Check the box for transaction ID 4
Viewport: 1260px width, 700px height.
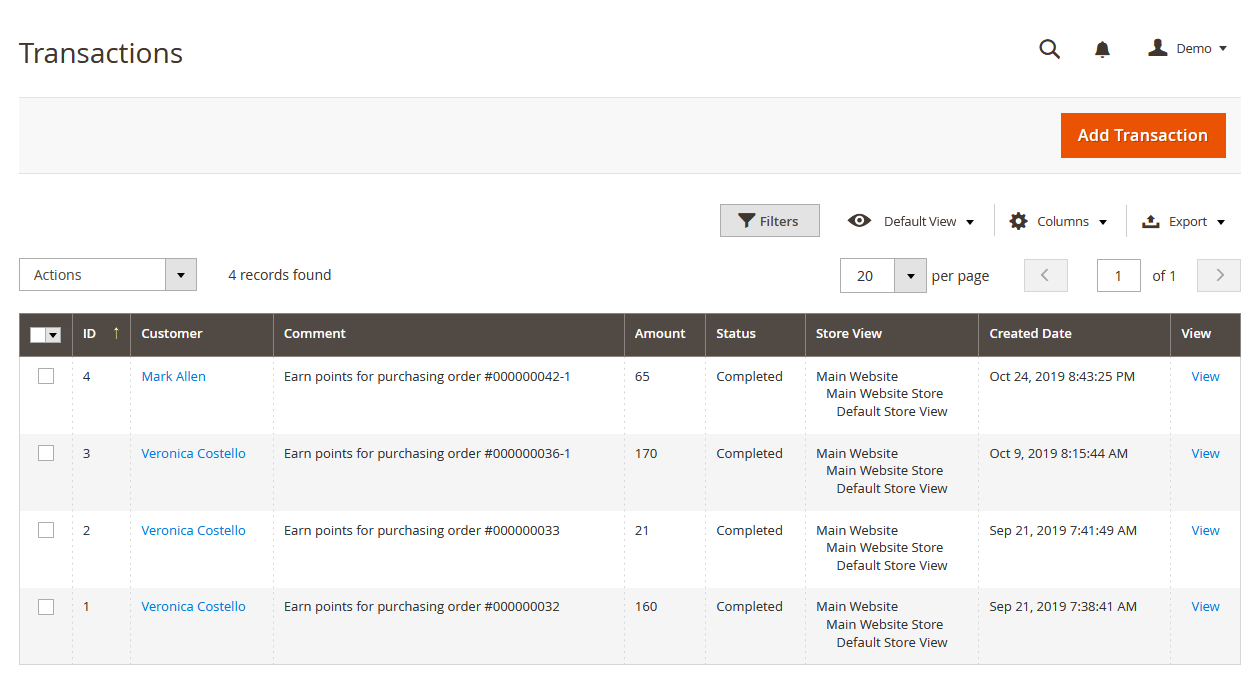46,376
